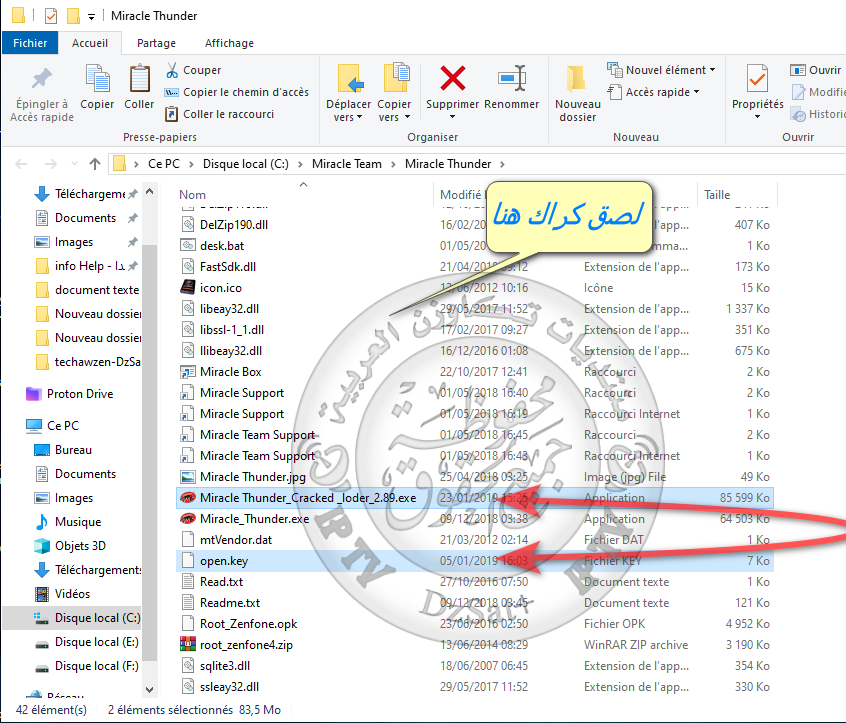Screen dimensions: 846x723
Task: Click the red Supprimer icon
Action: click(453, 78)
